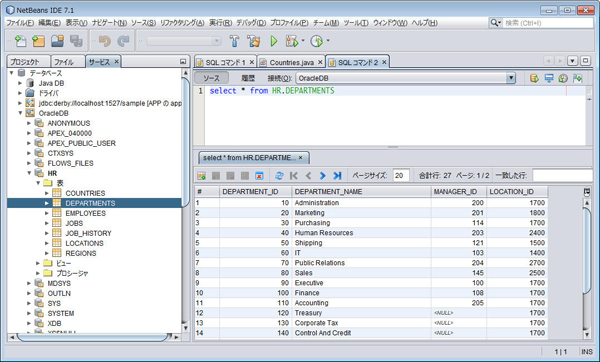Open the ファイル(F) menu
The width and height of the screenshot is (600, 362).
pyautogui.click(x=20, y=23)
